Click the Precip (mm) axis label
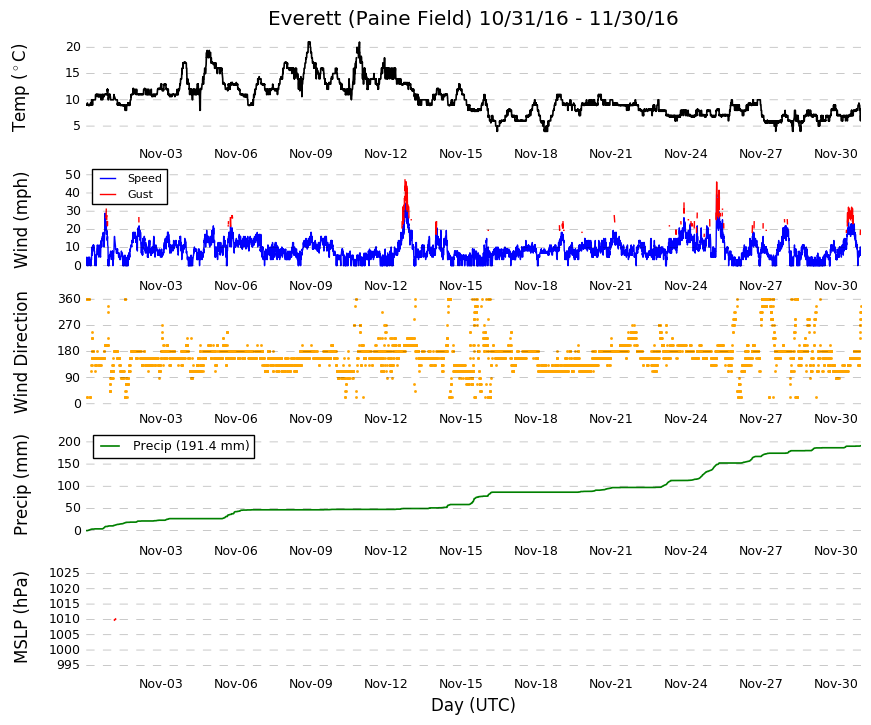Viewport: 871px width, 725px height. [x=19, y=485]
